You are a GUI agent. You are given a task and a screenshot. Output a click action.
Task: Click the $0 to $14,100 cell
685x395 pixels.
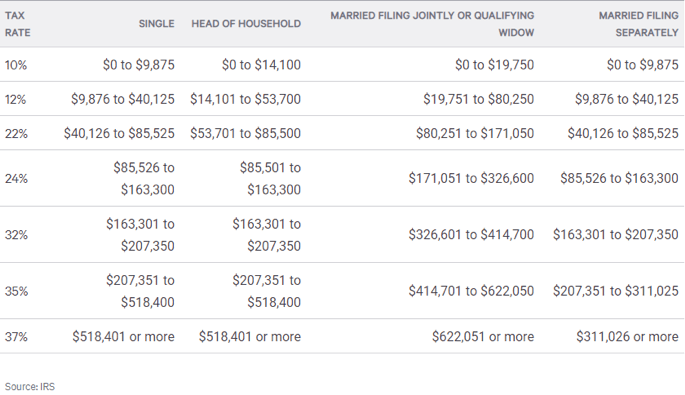tap(261, 65)
